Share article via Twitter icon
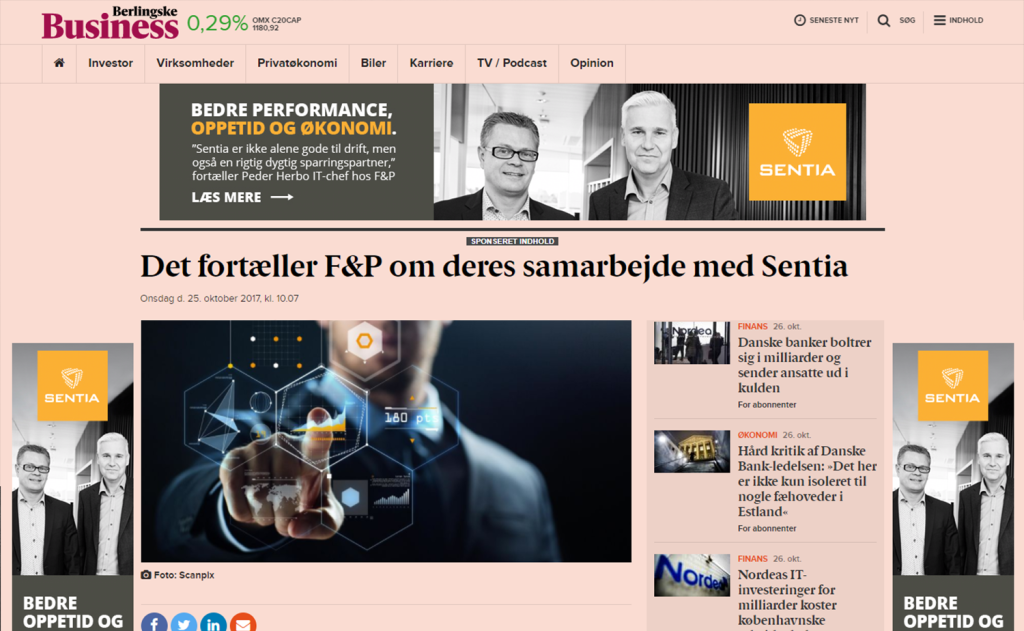This screenshot has width=1024, height=631. pyautogui.click(x=184, y=623)
